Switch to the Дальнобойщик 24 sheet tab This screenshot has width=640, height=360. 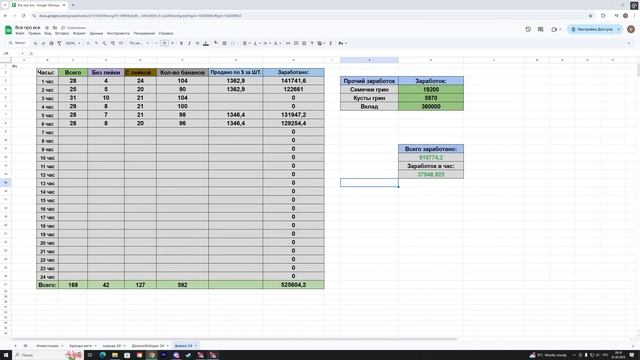pos(147,346)
